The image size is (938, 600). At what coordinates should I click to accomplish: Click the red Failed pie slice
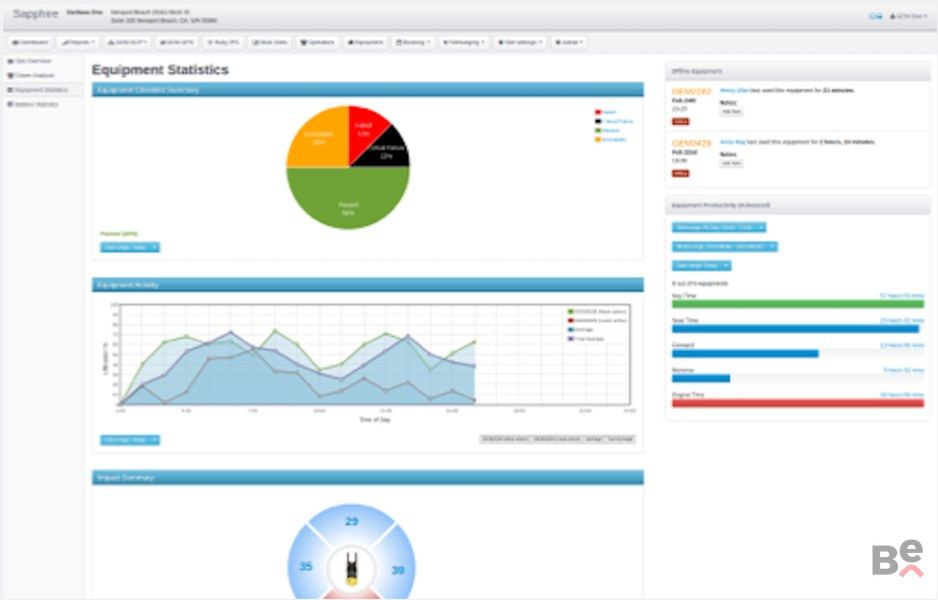click(x=366, y=129)
